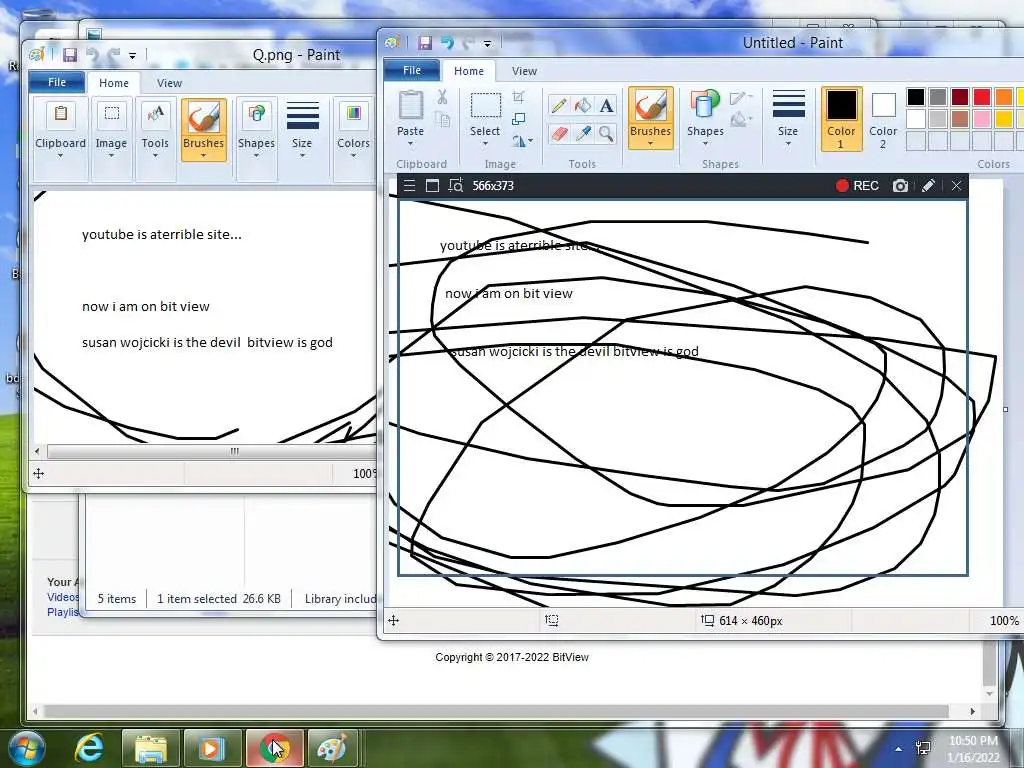1024x768 pixels.
Task: Select the Text tool in Untitled Paint
Action: (607, 105)
